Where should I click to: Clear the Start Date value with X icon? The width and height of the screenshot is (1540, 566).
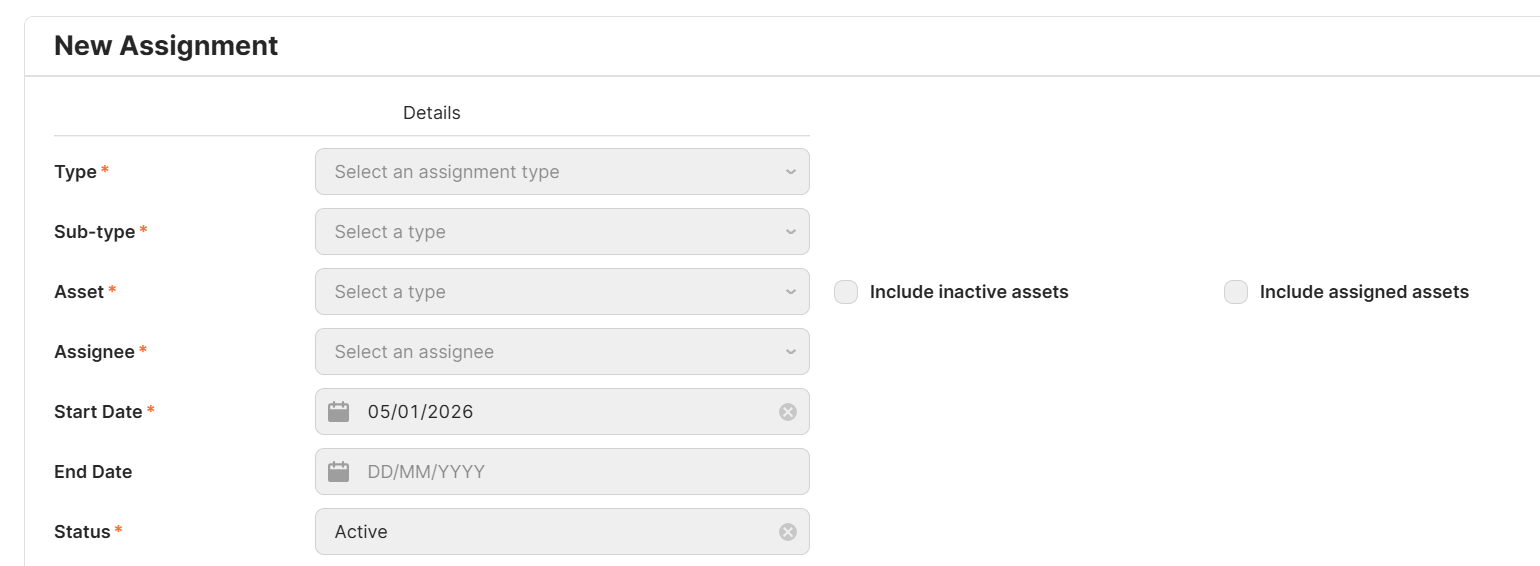pyautogui.click(x=788, y=412)
